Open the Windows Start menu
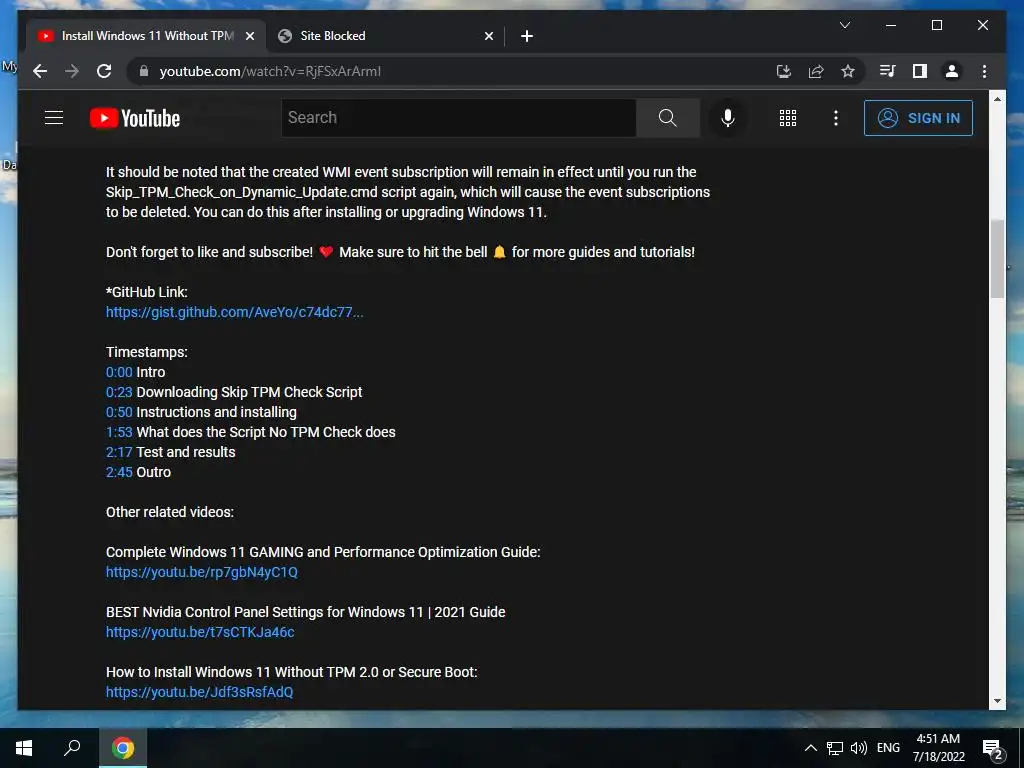The width and height of the screenshot is (1024, 768). click(x=24, y=748)
